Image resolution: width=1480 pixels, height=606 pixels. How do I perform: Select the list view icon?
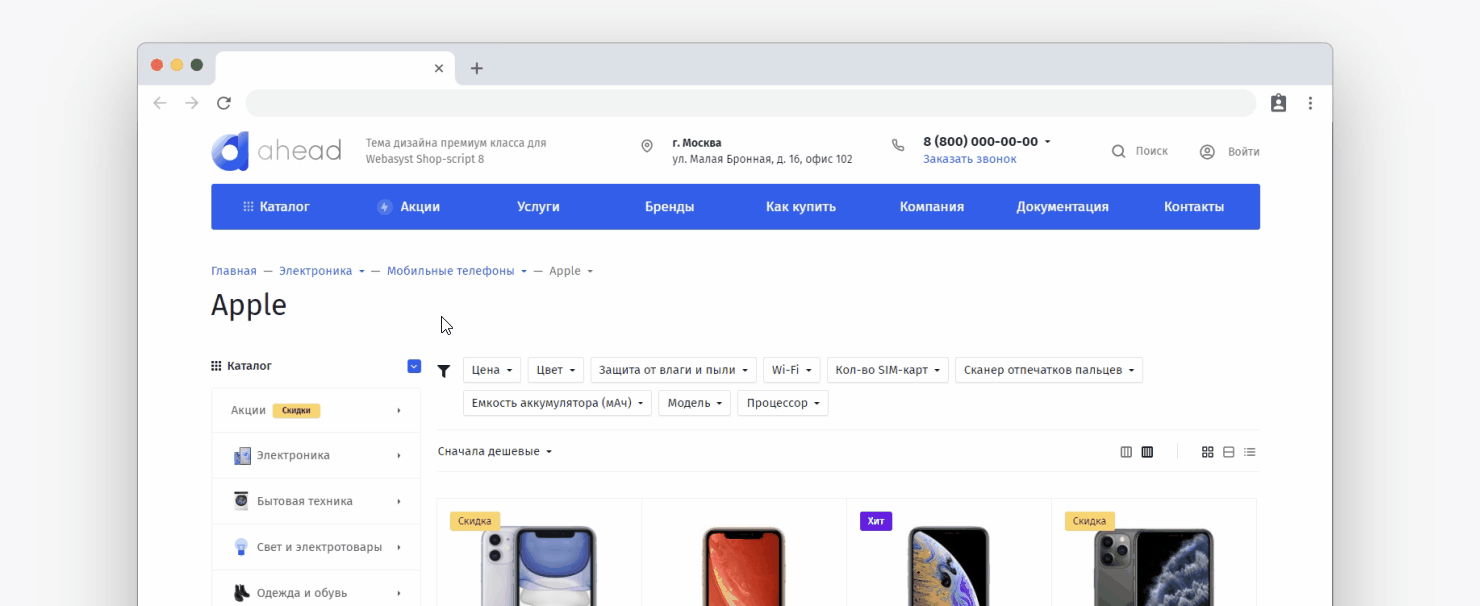pyautogui.click(x=1250, y=452)
